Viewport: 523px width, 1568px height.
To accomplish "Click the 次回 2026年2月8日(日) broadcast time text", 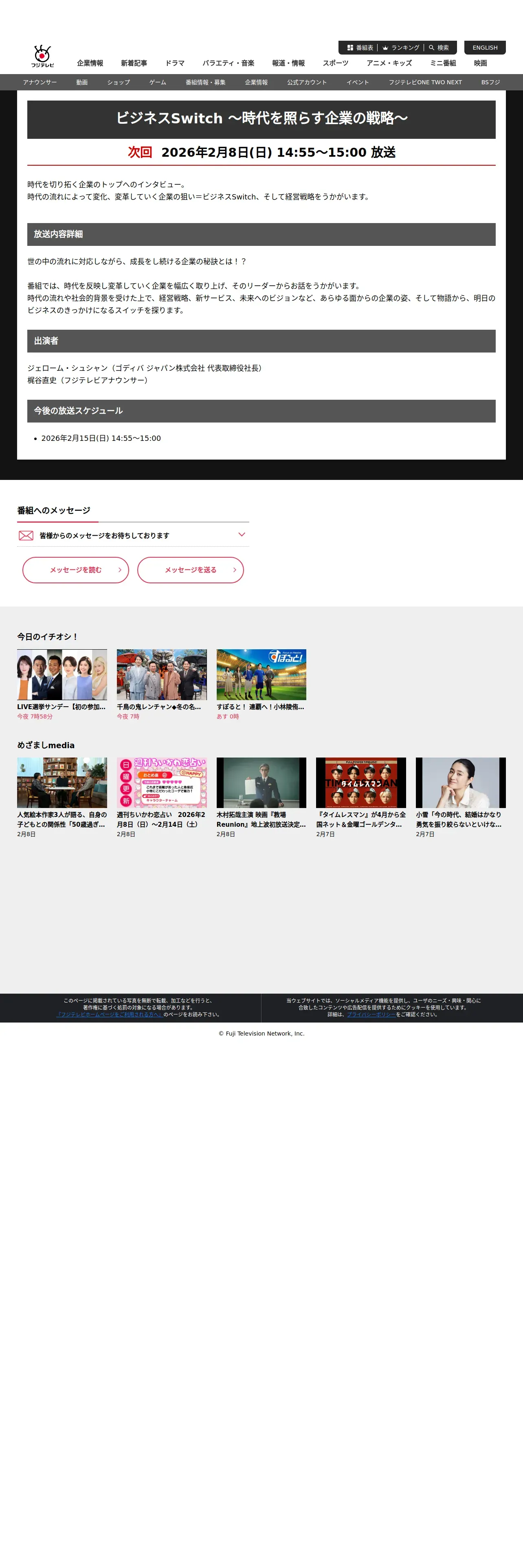I will (x=262, y=152).
